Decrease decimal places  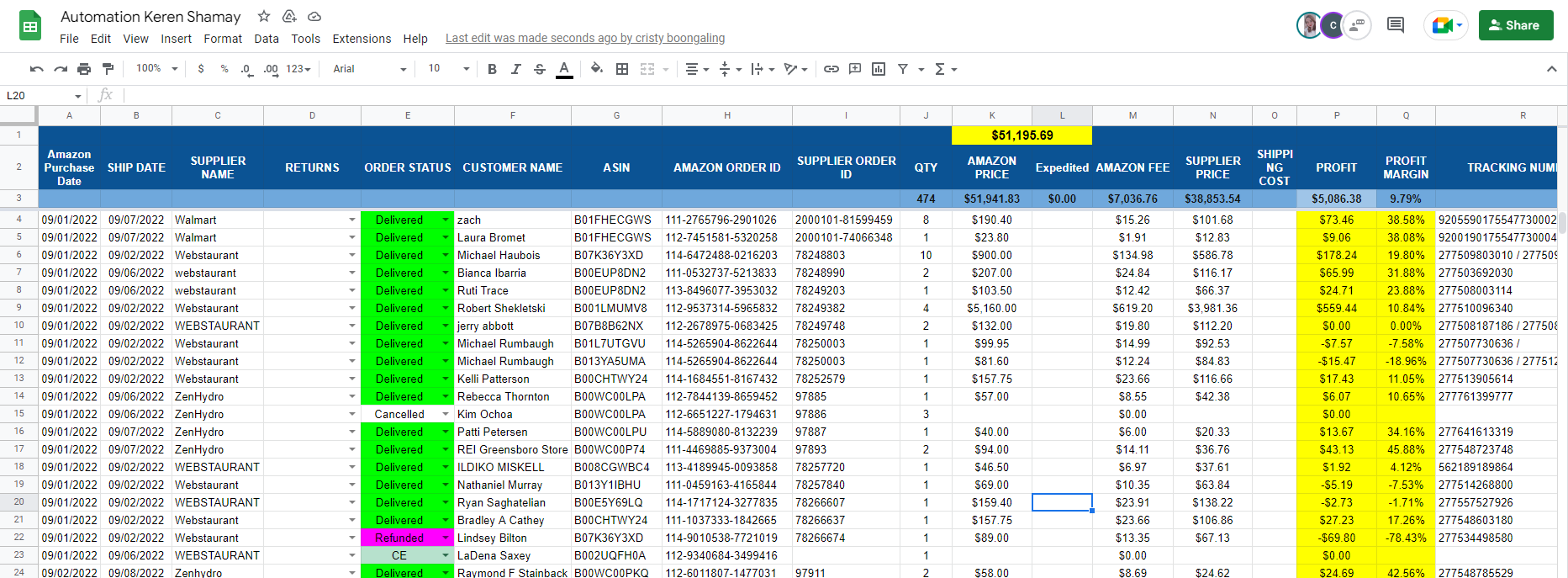tap(246, 69)
